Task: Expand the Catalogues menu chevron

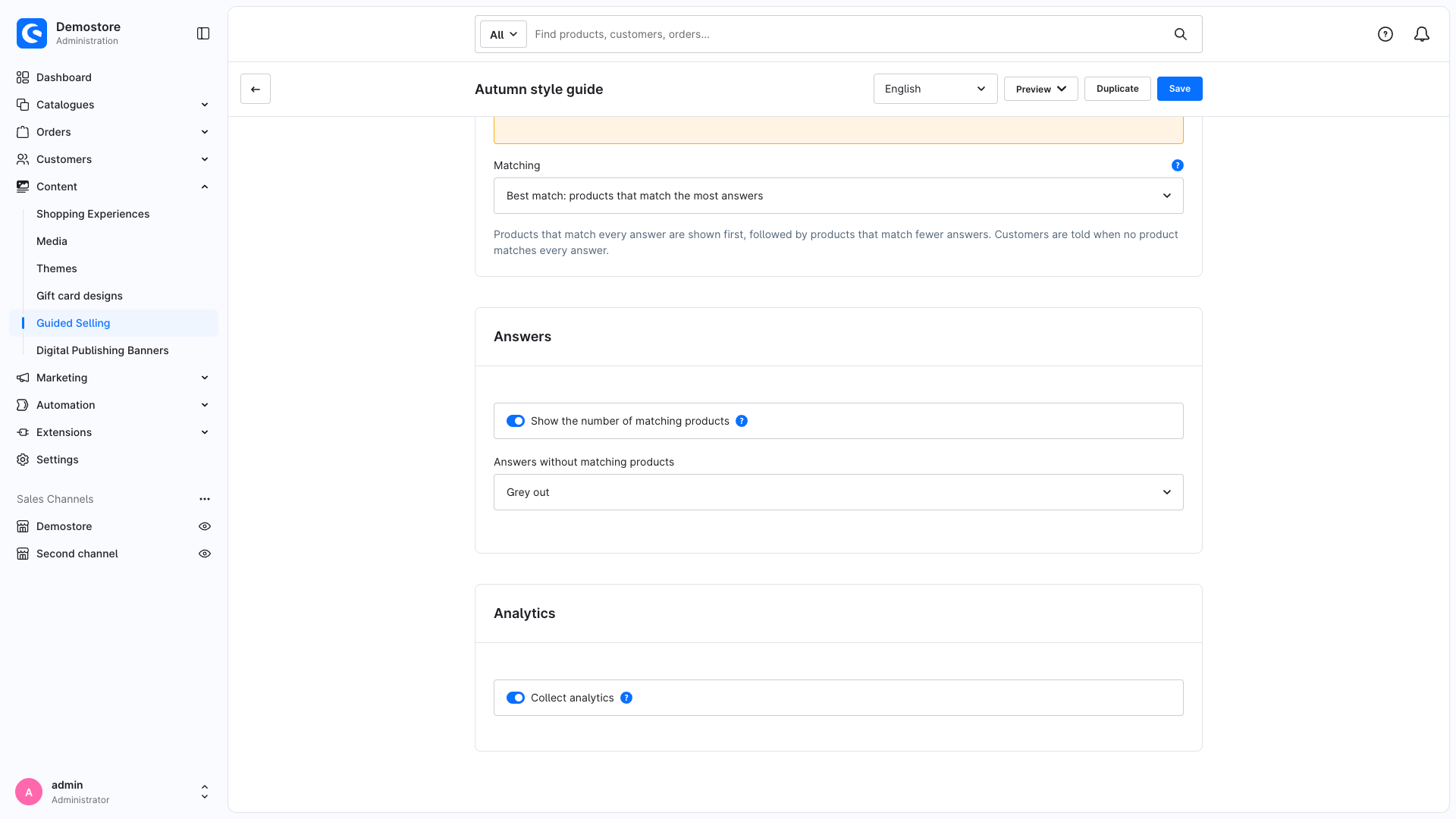Action: tap(205, 105)
